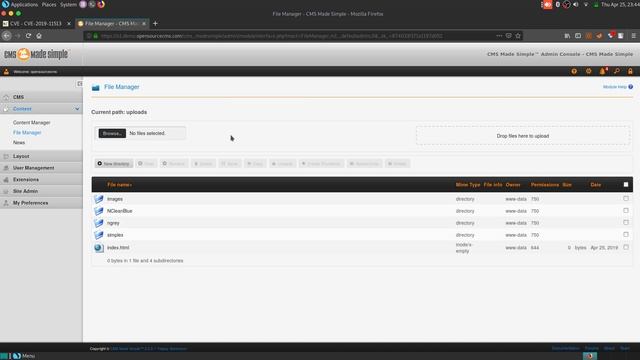
Task: Check the checkbox for simplex directory
Action: coord(626,235)
